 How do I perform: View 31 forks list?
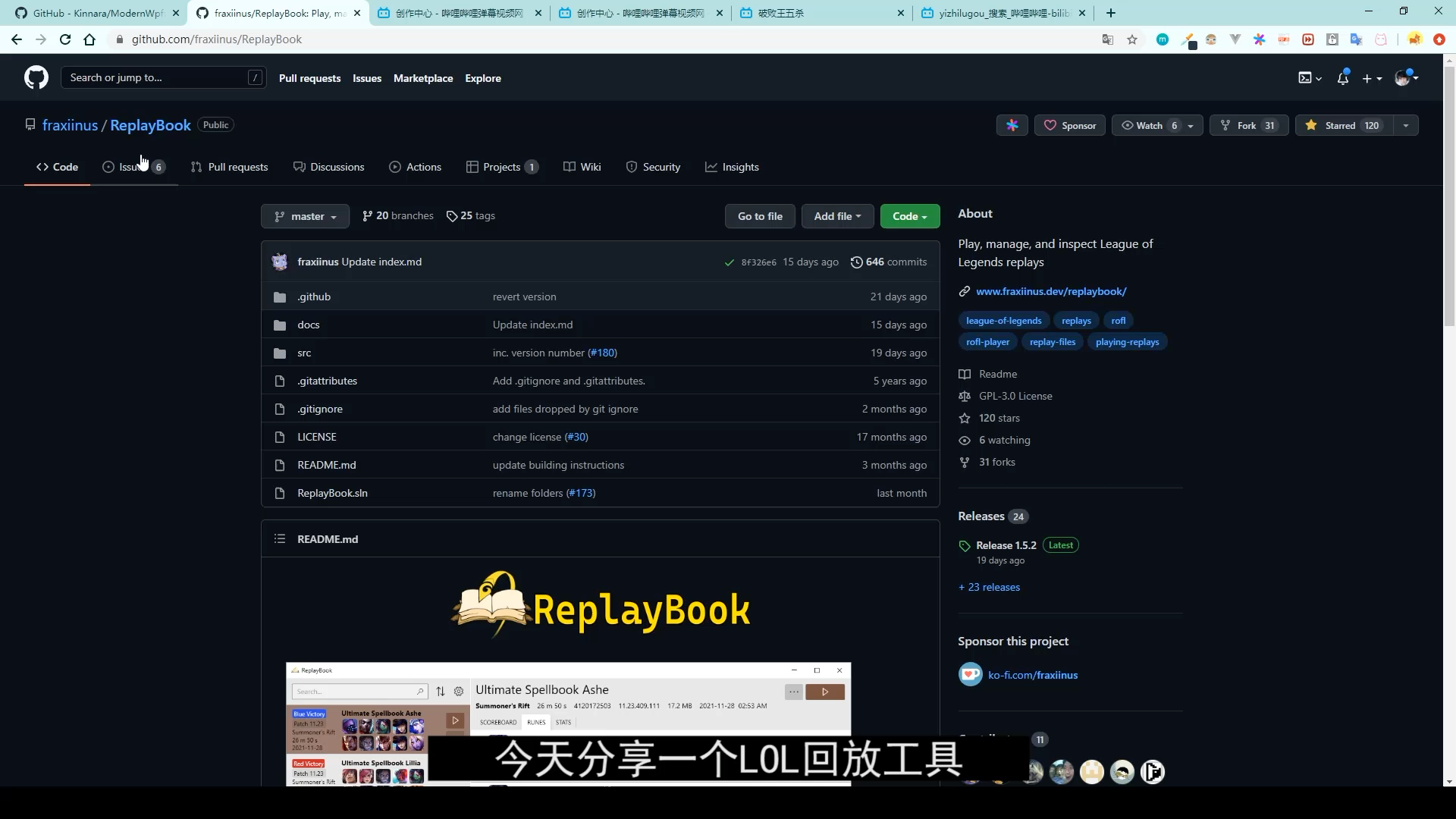click(x=996, y=462)
